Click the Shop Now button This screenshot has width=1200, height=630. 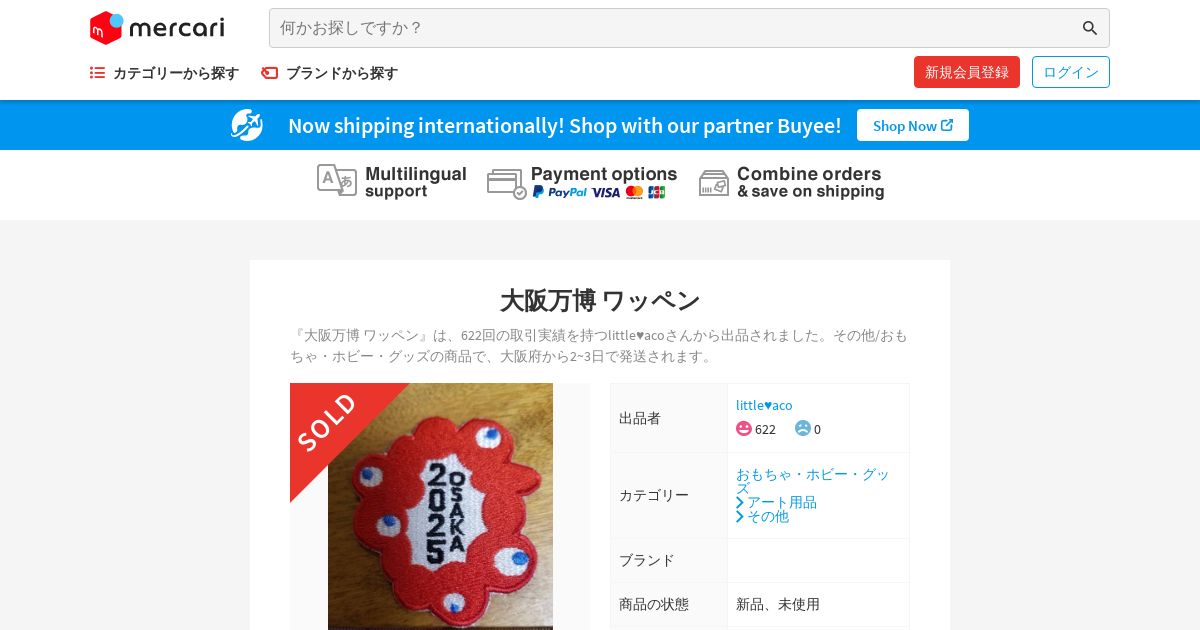[x=913, y=125]
